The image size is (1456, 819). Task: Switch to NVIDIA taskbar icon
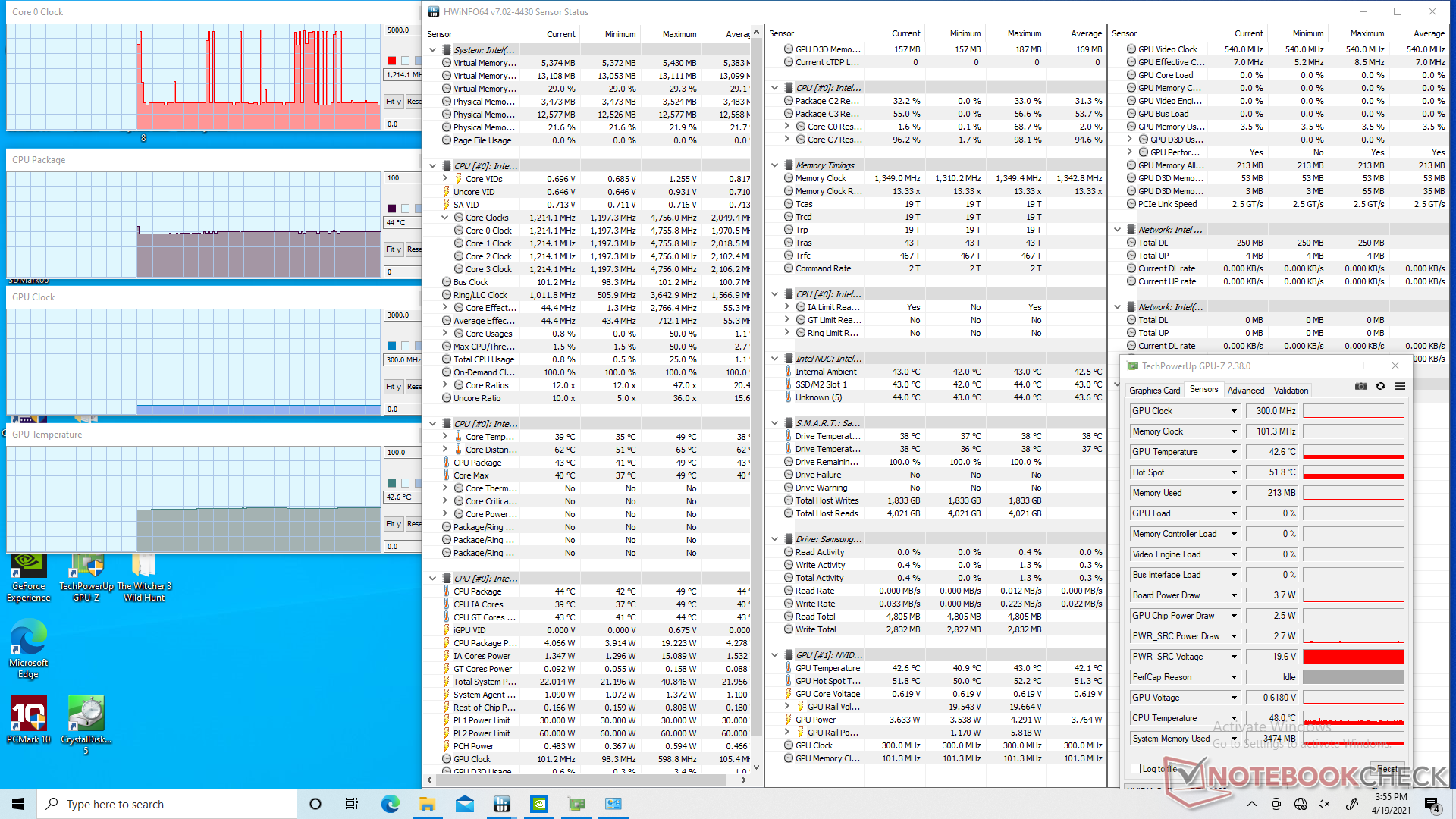tap(539, 804)
